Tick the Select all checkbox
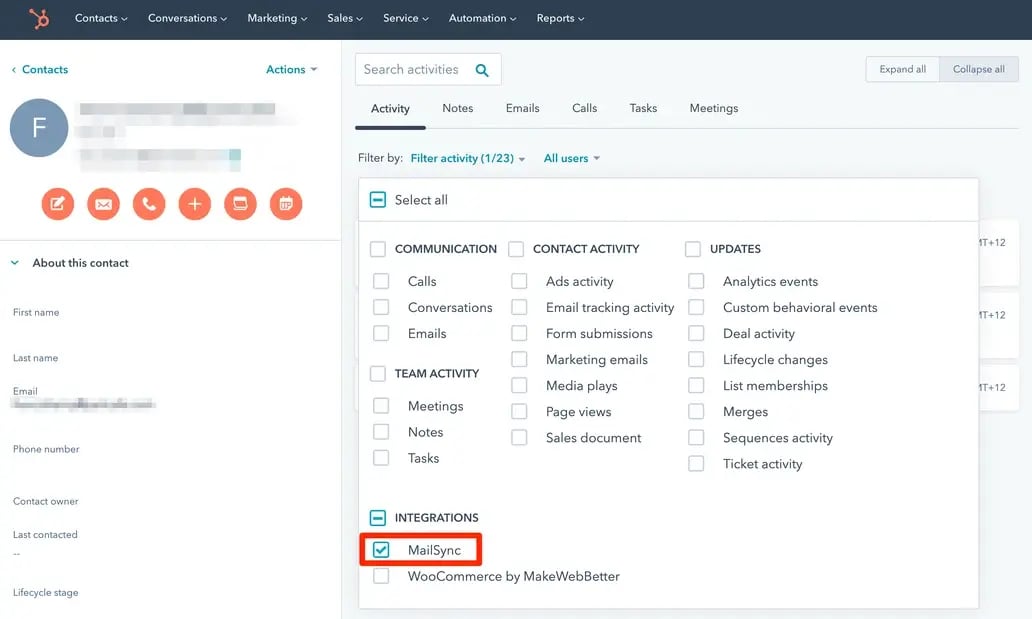 [378, 200]
